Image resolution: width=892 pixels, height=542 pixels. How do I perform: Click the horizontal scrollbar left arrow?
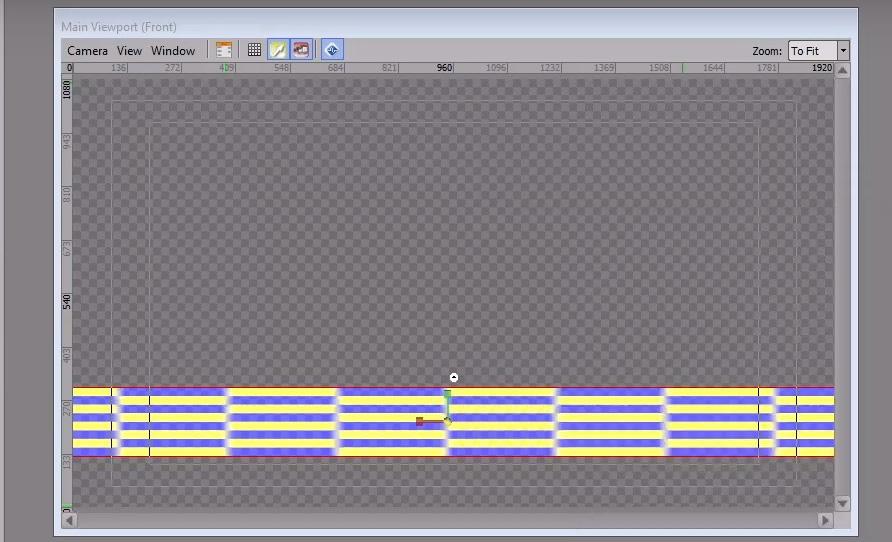coord(69,520)
